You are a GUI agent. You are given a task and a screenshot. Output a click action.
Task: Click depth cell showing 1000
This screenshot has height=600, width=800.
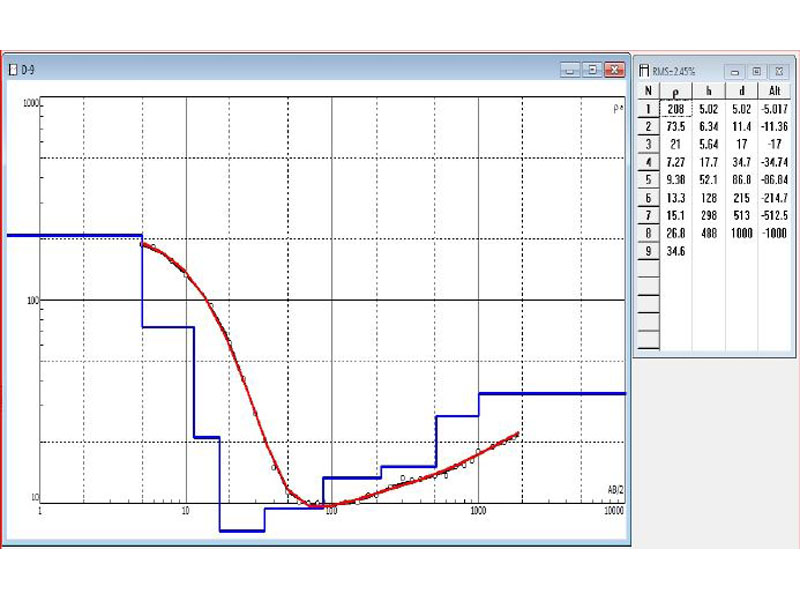(x=741, y=234)
